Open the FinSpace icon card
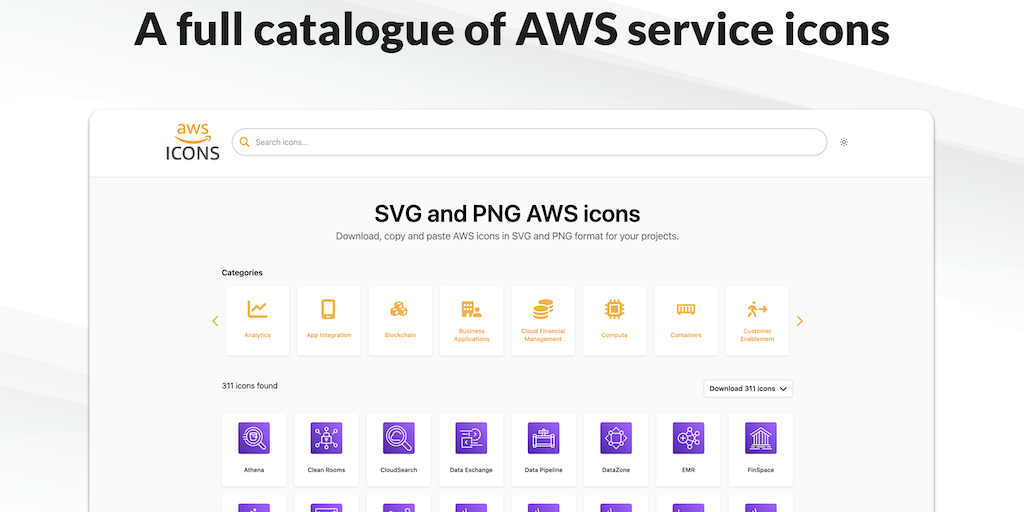 tap(761, 450)
